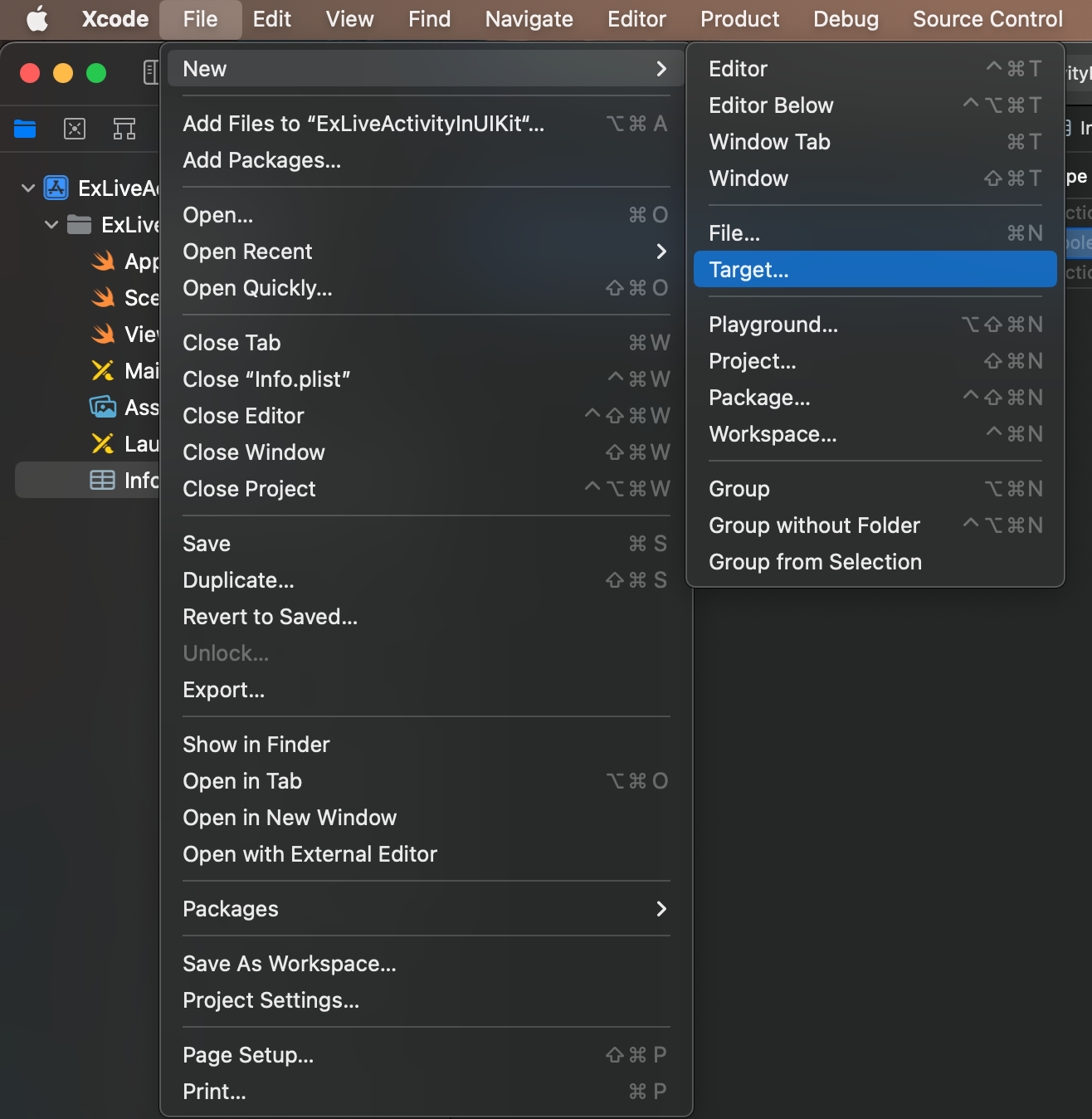This screenshot has width=1092, height=1119.
Task: Expand the New submenu arrow
Action: [661, 69]
